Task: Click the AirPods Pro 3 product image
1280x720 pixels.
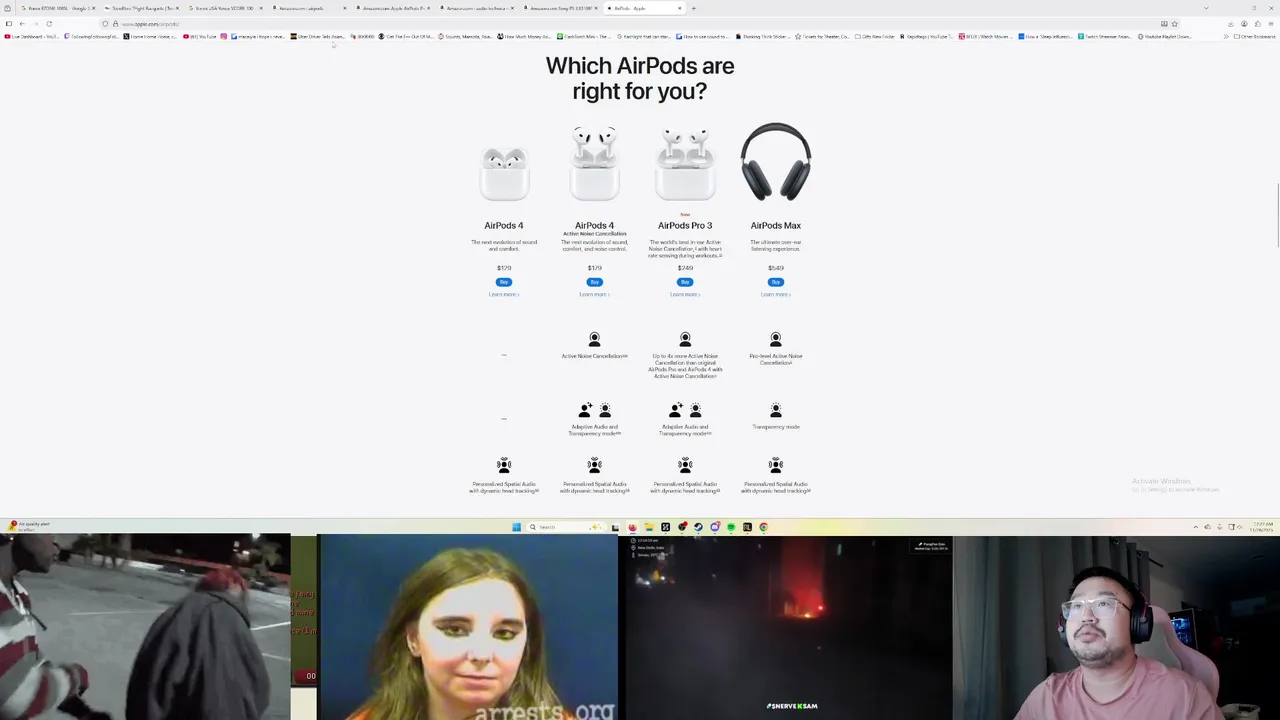Action: 685,163
